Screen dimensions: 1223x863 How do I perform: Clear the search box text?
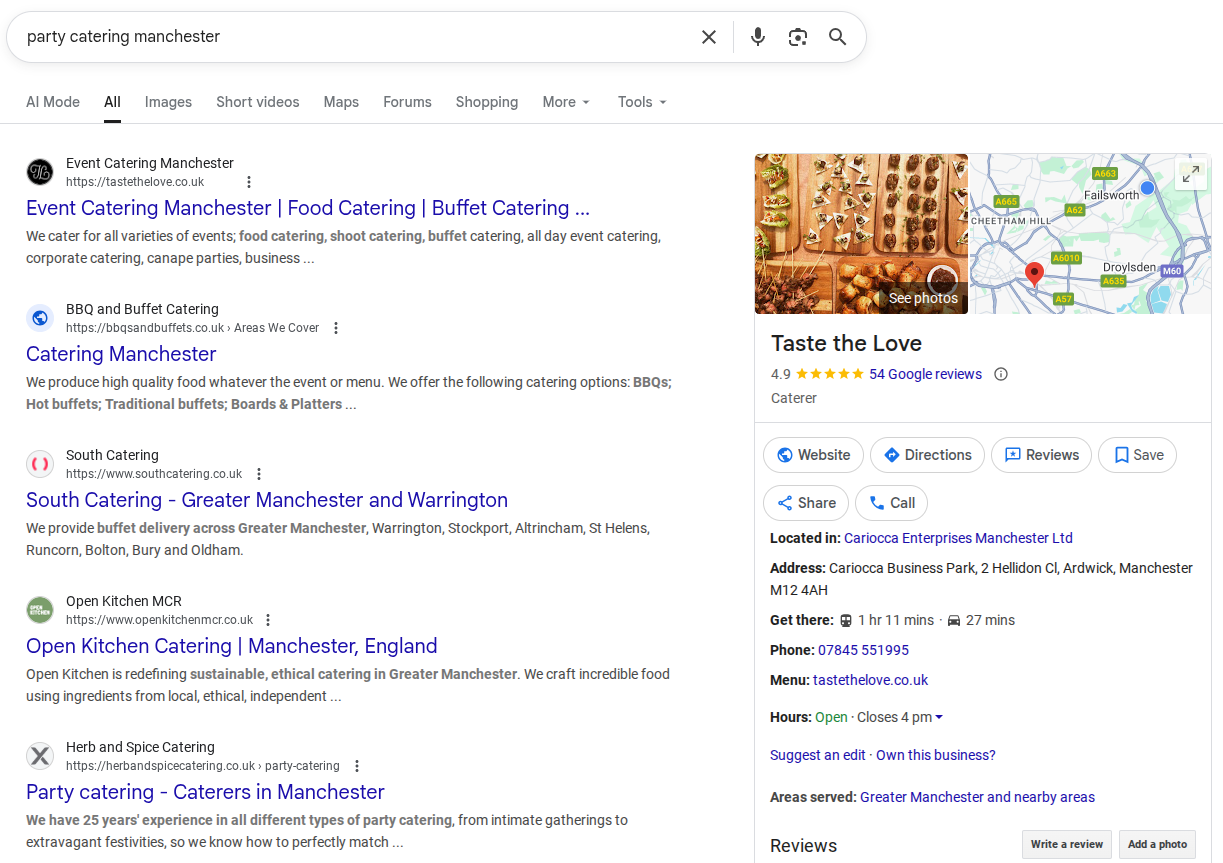tap(709, 37)
